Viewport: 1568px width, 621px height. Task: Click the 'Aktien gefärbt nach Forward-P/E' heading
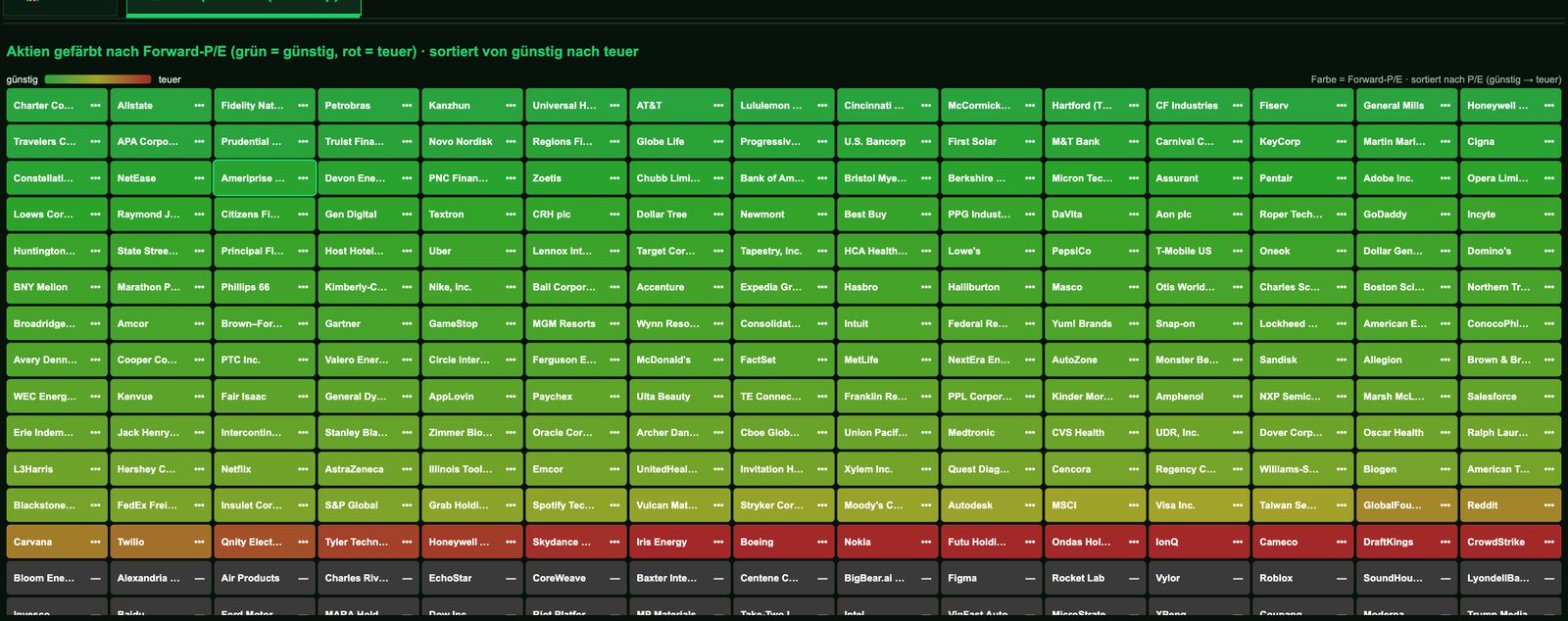click(322, 51)
